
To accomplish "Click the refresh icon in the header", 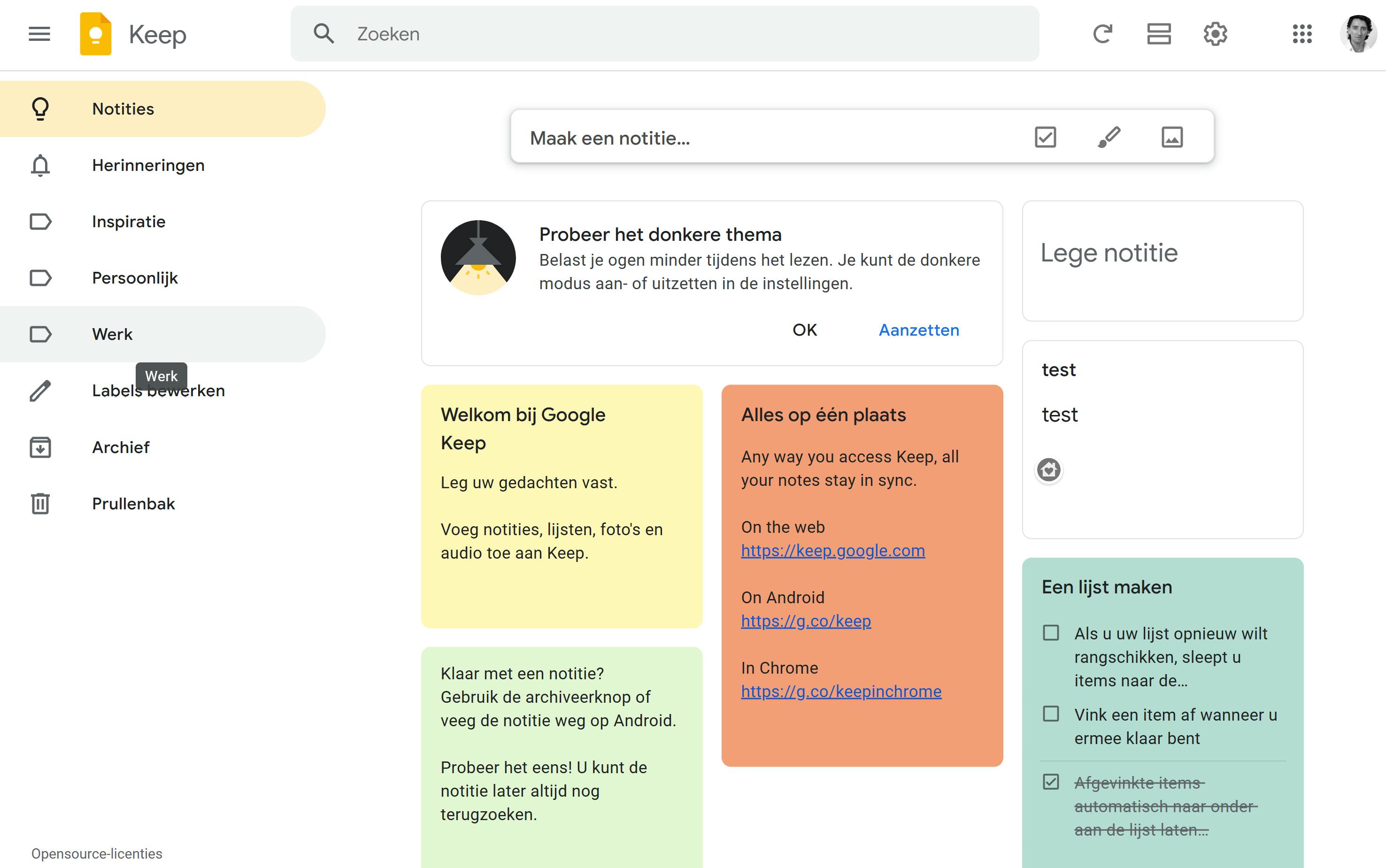I will 1102,34.
